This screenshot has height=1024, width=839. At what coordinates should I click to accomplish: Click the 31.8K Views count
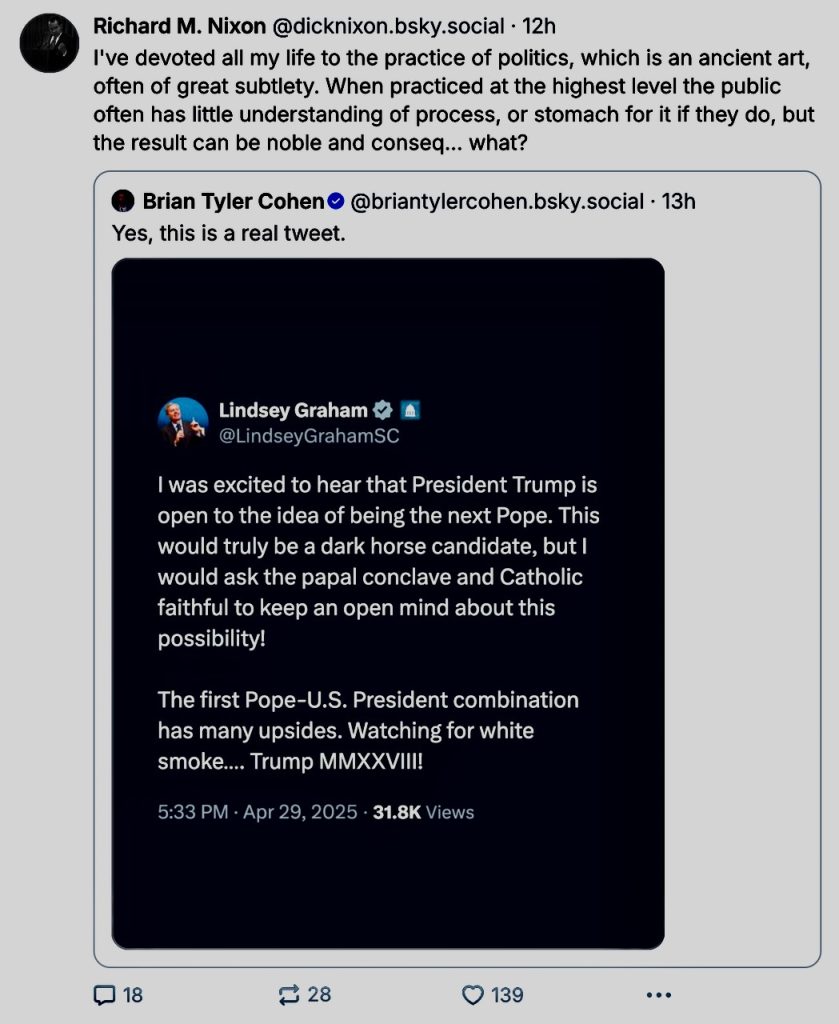click(x=423, y=812)
